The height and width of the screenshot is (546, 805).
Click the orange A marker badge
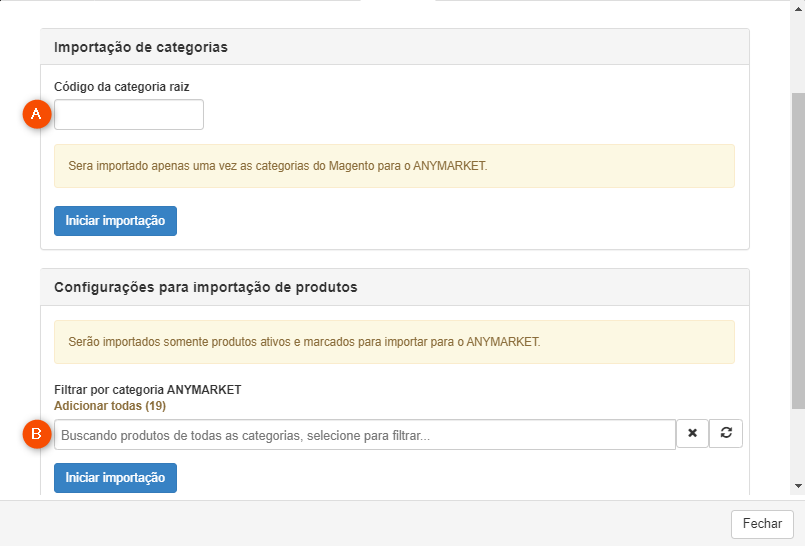(x=37, y=114)
